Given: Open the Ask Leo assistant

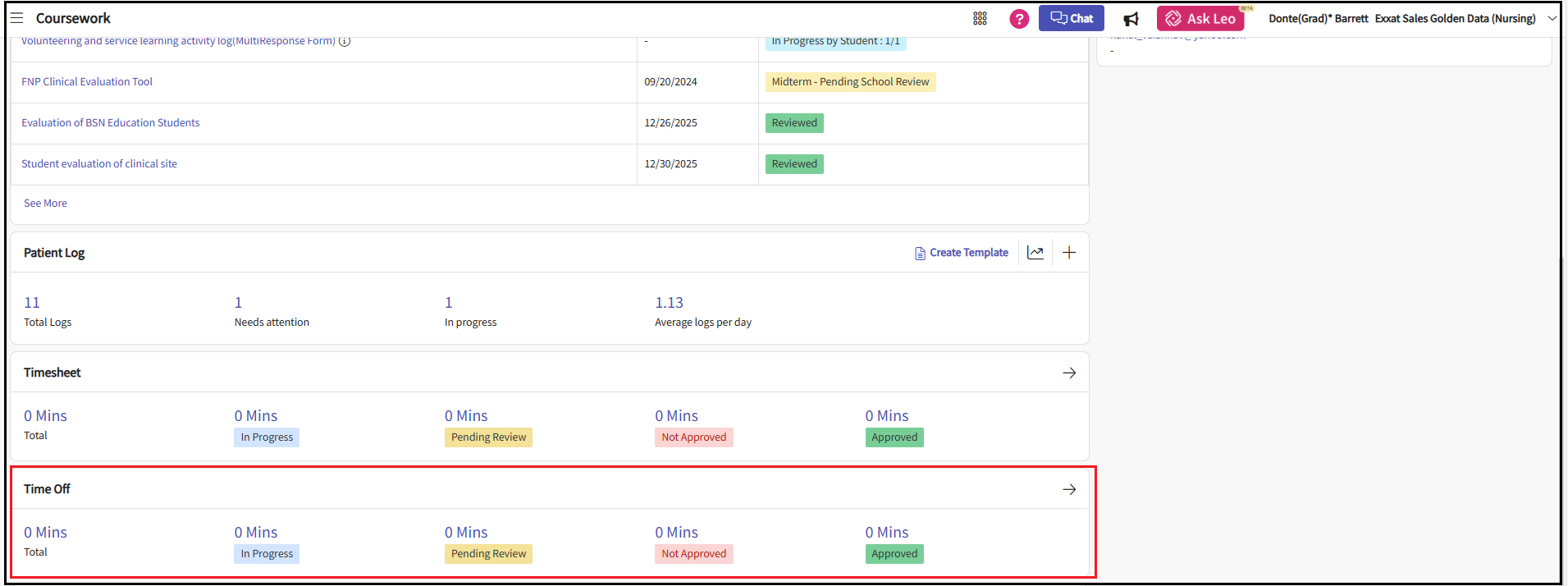Looking at the screenshot, I should coord(1200,18).
